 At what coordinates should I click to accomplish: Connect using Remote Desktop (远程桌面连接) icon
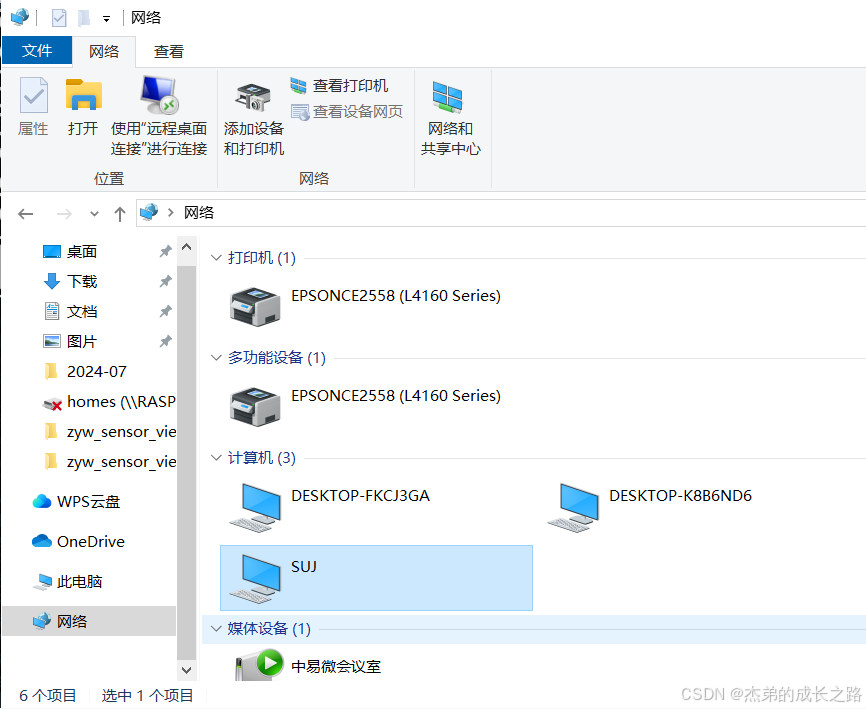(159, 116)
